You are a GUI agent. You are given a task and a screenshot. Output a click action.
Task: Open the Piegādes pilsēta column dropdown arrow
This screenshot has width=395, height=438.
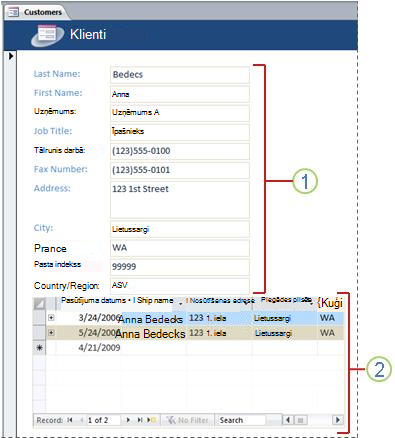point(311,304)
